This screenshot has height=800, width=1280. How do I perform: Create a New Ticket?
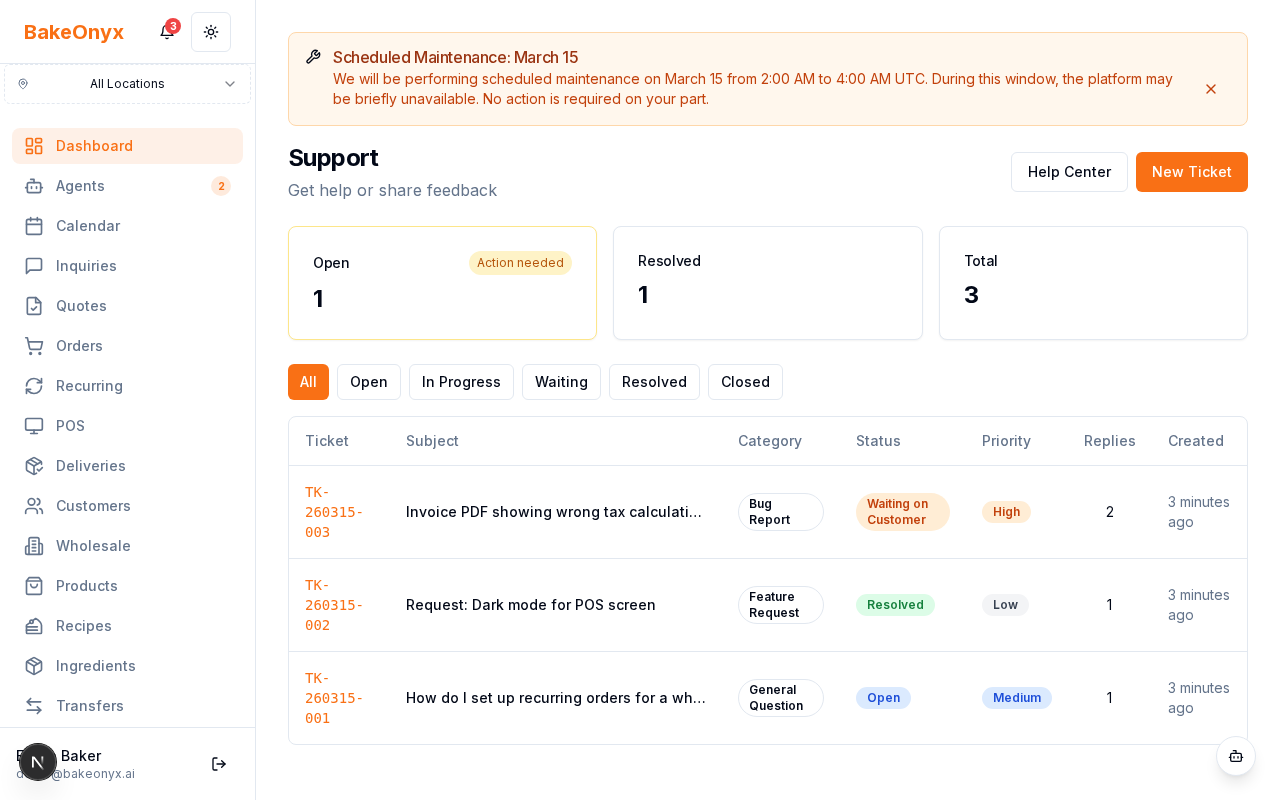coord(1191,172)
